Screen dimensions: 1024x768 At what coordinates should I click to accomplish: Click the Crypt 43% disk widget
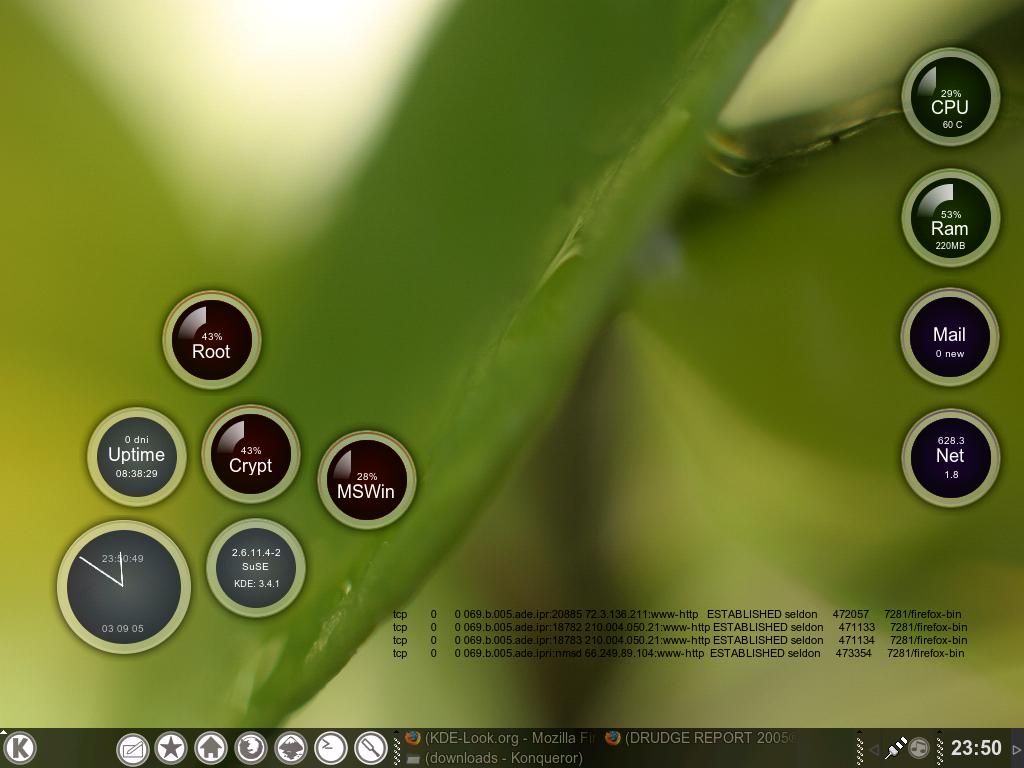pyautogui.click(x=251, y=454)
